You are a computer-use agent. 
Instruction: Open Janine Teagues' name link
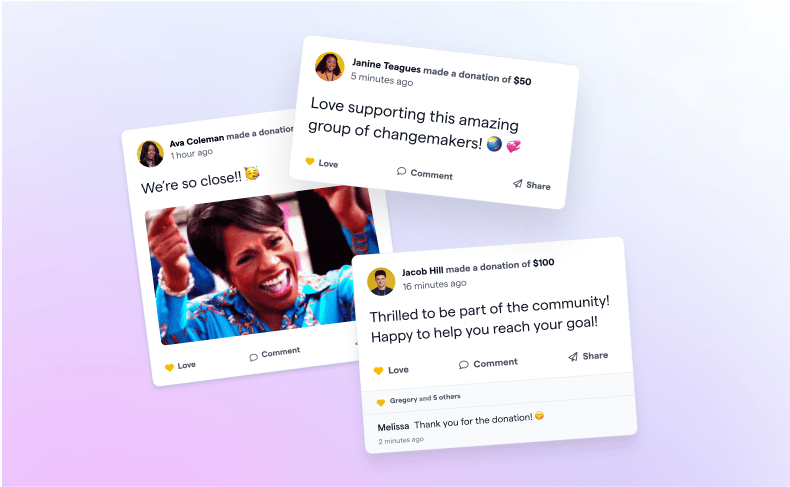(x=386, y=65)
